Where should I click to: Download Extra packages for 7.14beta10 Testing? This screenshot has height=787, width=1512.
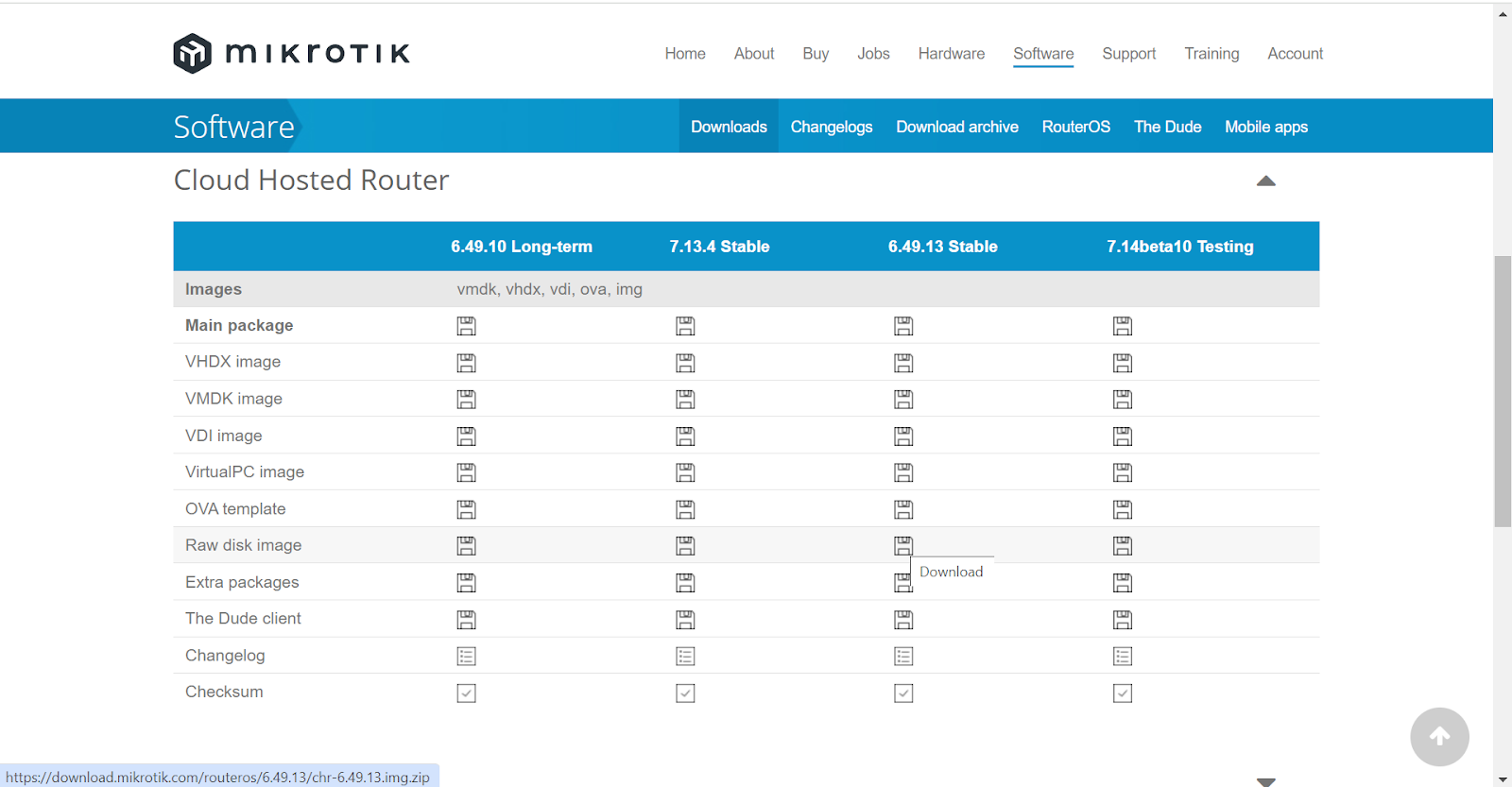tap(1123, 583)
